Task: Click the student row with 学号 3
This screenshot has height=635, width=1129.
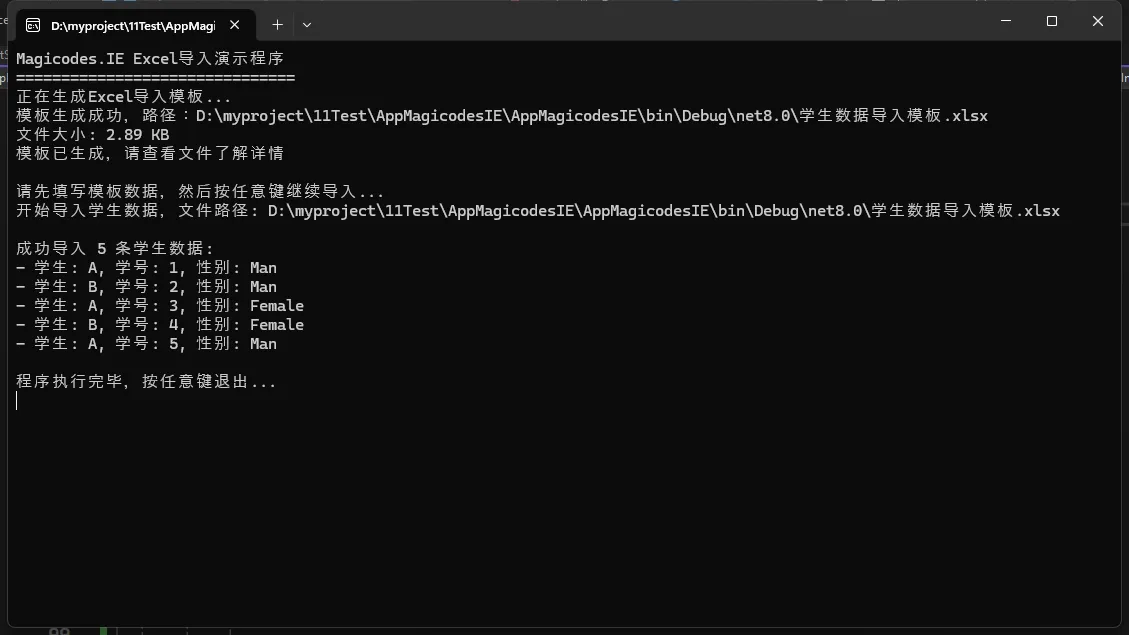Action: pyautogui.click(x=160, y=306)
